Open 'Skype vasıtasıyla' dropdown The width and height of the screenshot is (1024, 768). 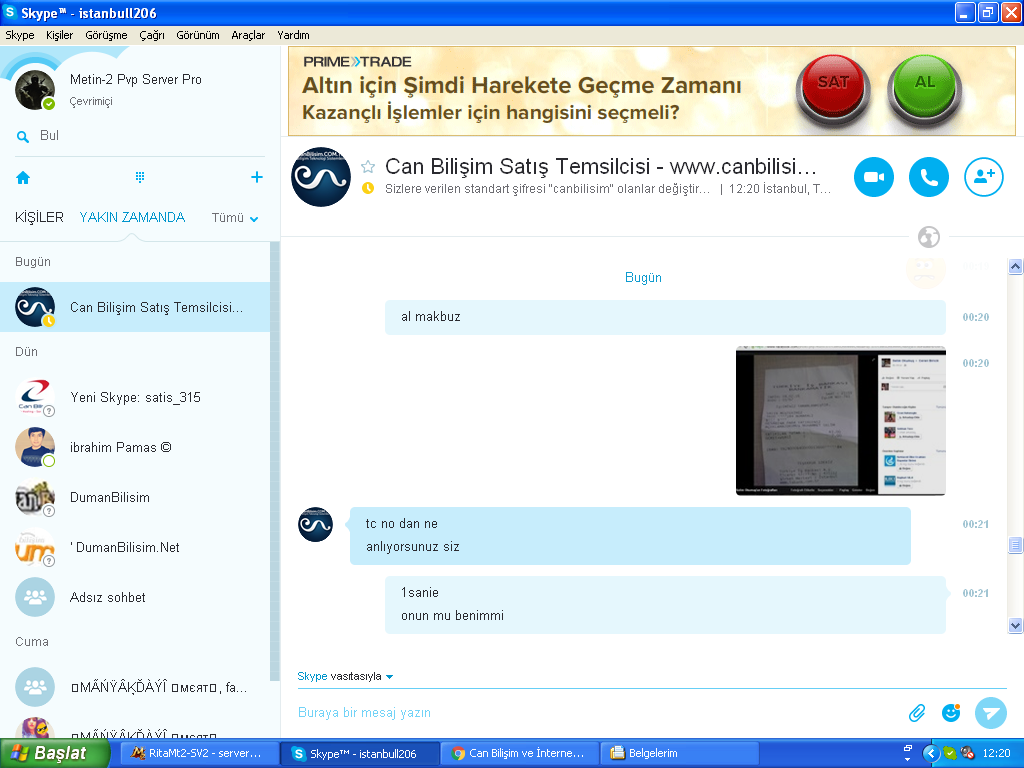(345, 676)
